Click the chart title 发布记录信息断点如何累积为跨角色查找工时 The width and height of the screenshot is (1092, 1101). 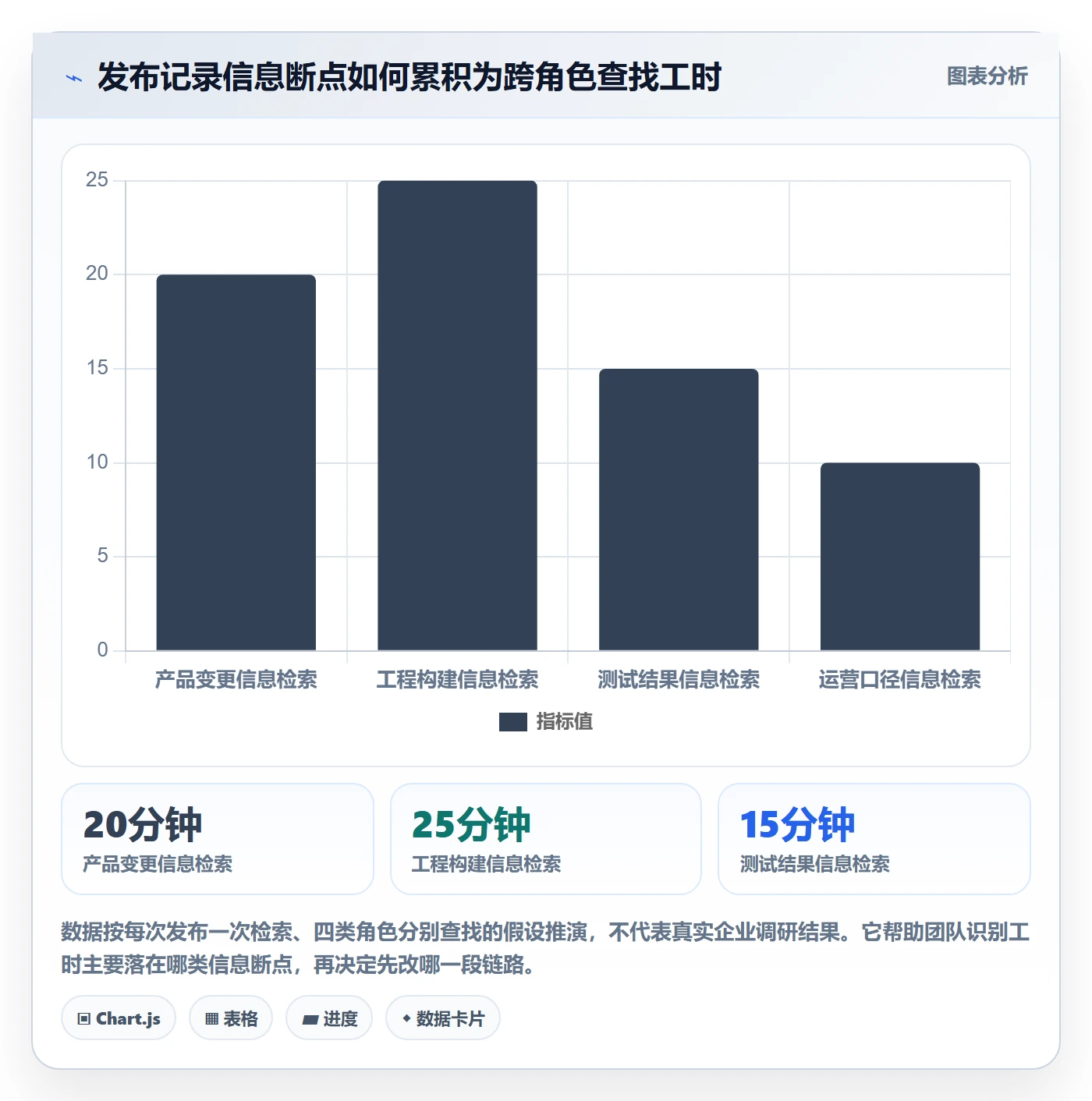409,77
